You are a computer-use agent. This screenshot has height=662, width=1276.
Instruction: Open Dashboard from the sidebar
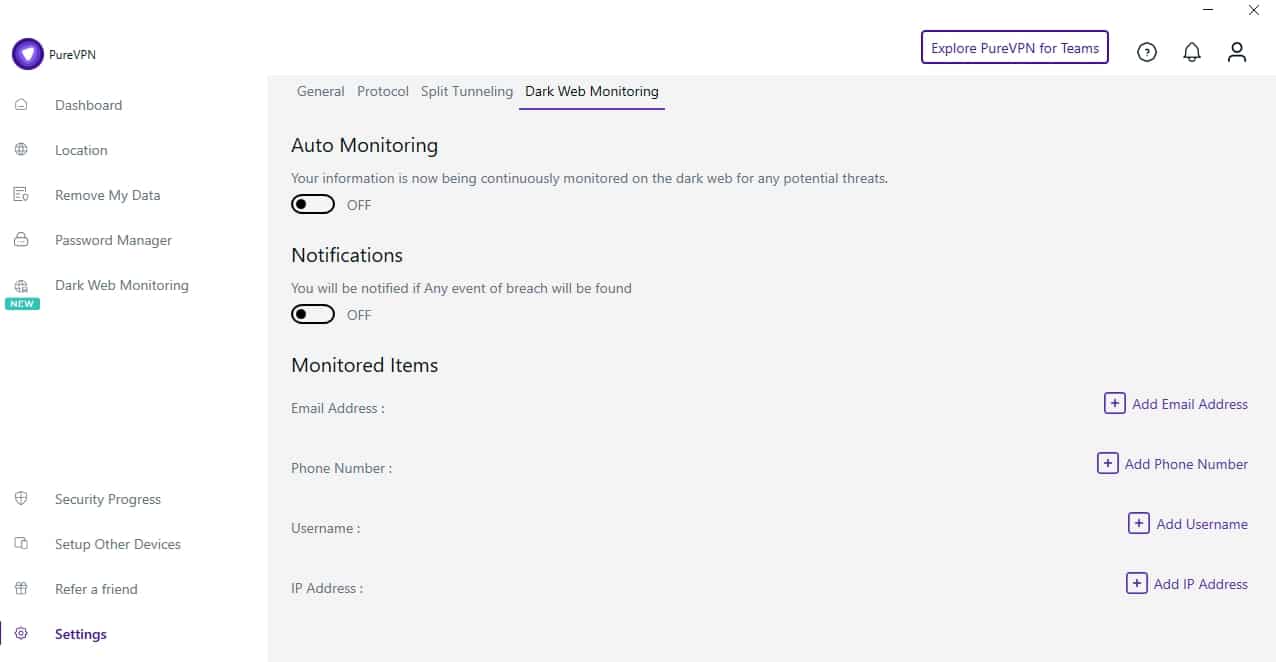(x=88, y=105)
